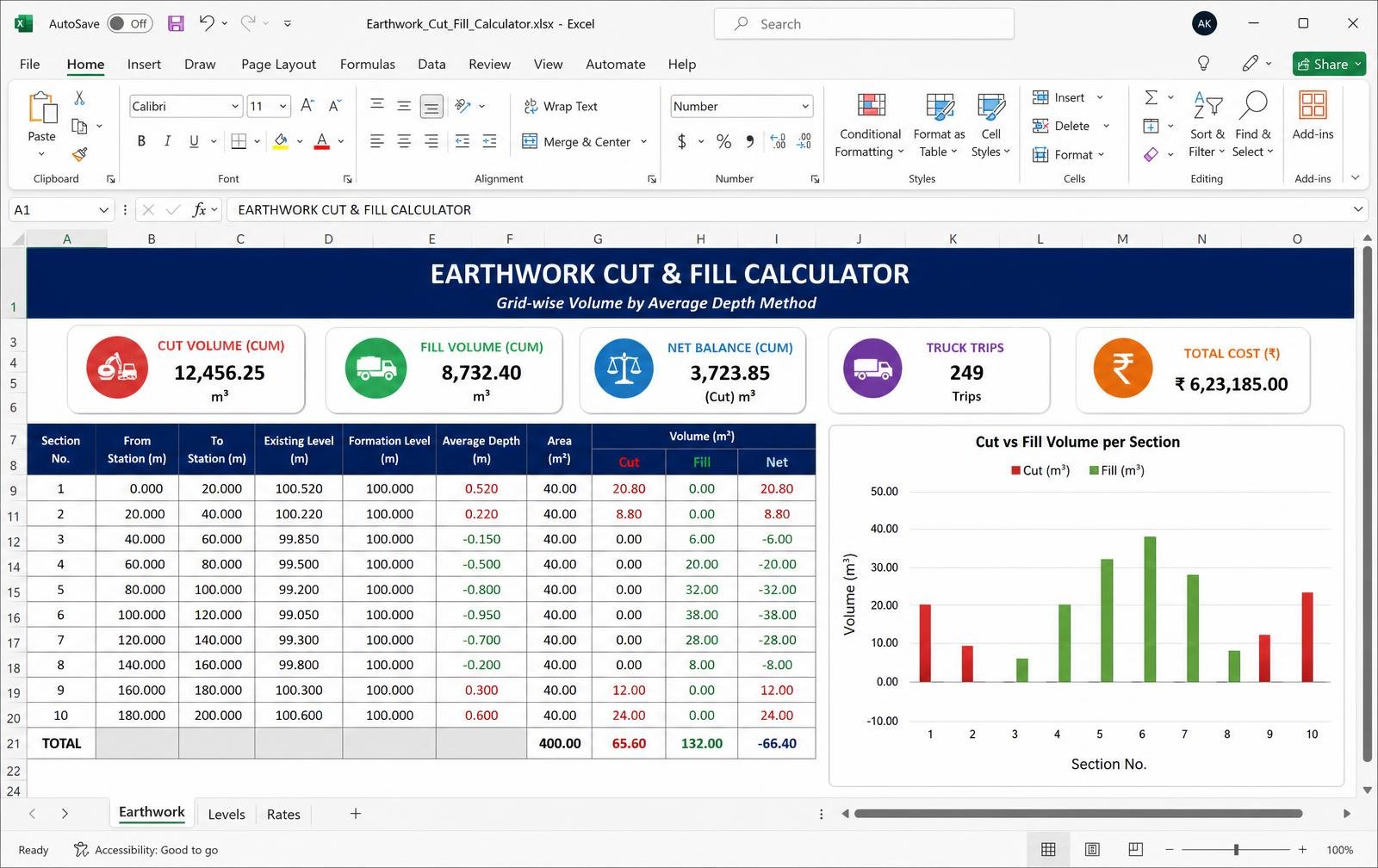Click the lightbulb help icon
The image size is (1378, 868).
coord(1204,63)
